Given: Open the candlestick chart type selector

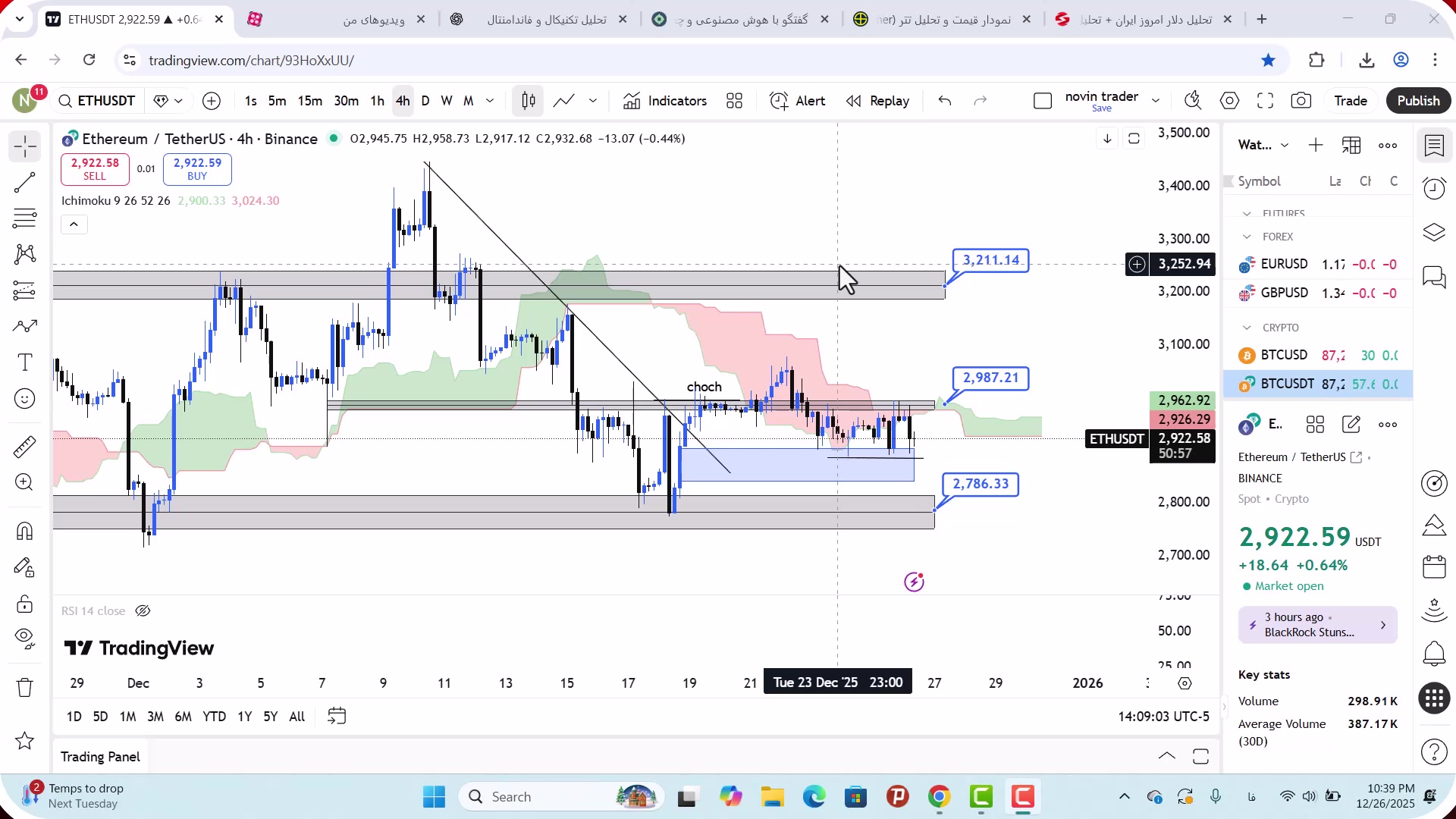Looking at the screenshot, I should 529,101.
